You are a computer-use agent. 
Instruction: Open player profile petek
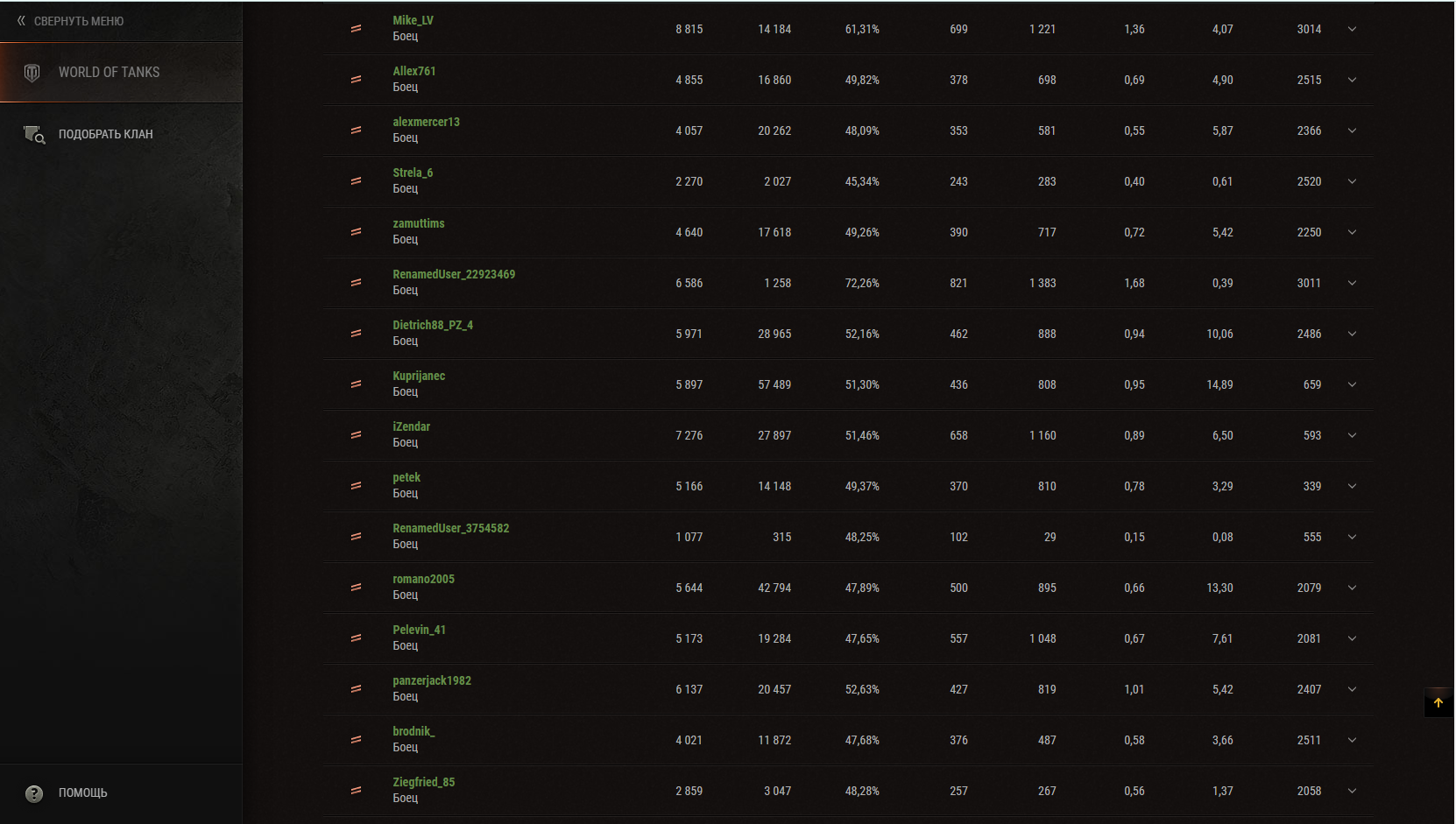pyautogui.click(x=406, y=477)
